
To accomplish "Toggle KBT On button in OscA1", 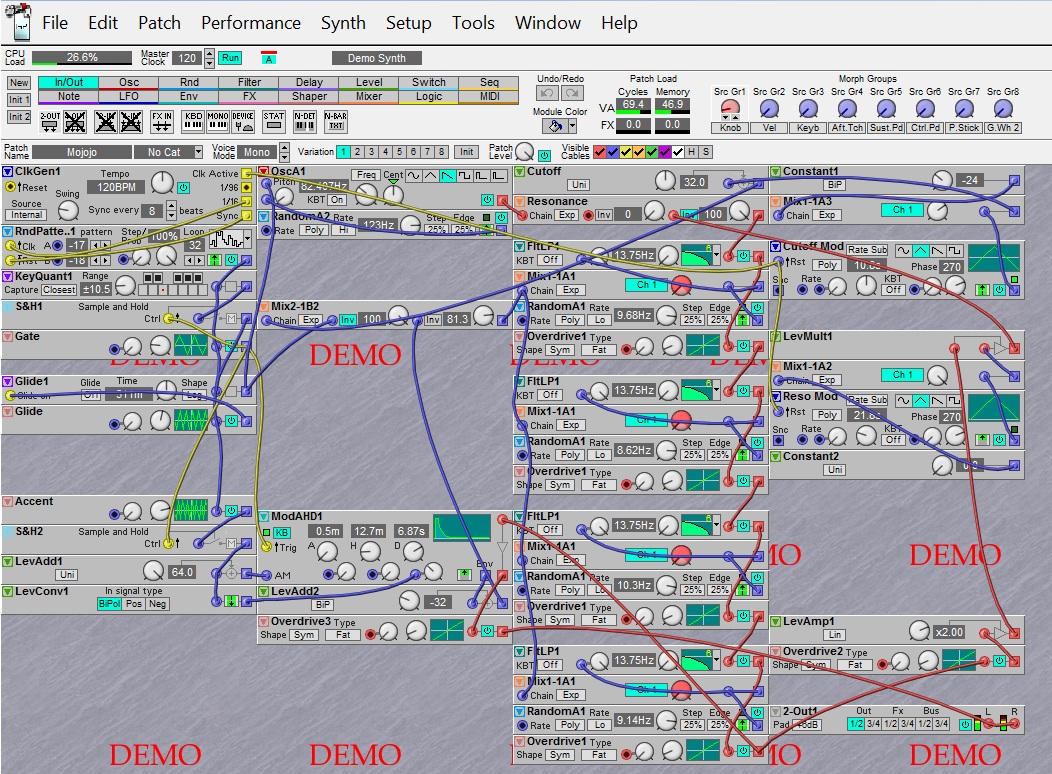I will tap(337, 200).
